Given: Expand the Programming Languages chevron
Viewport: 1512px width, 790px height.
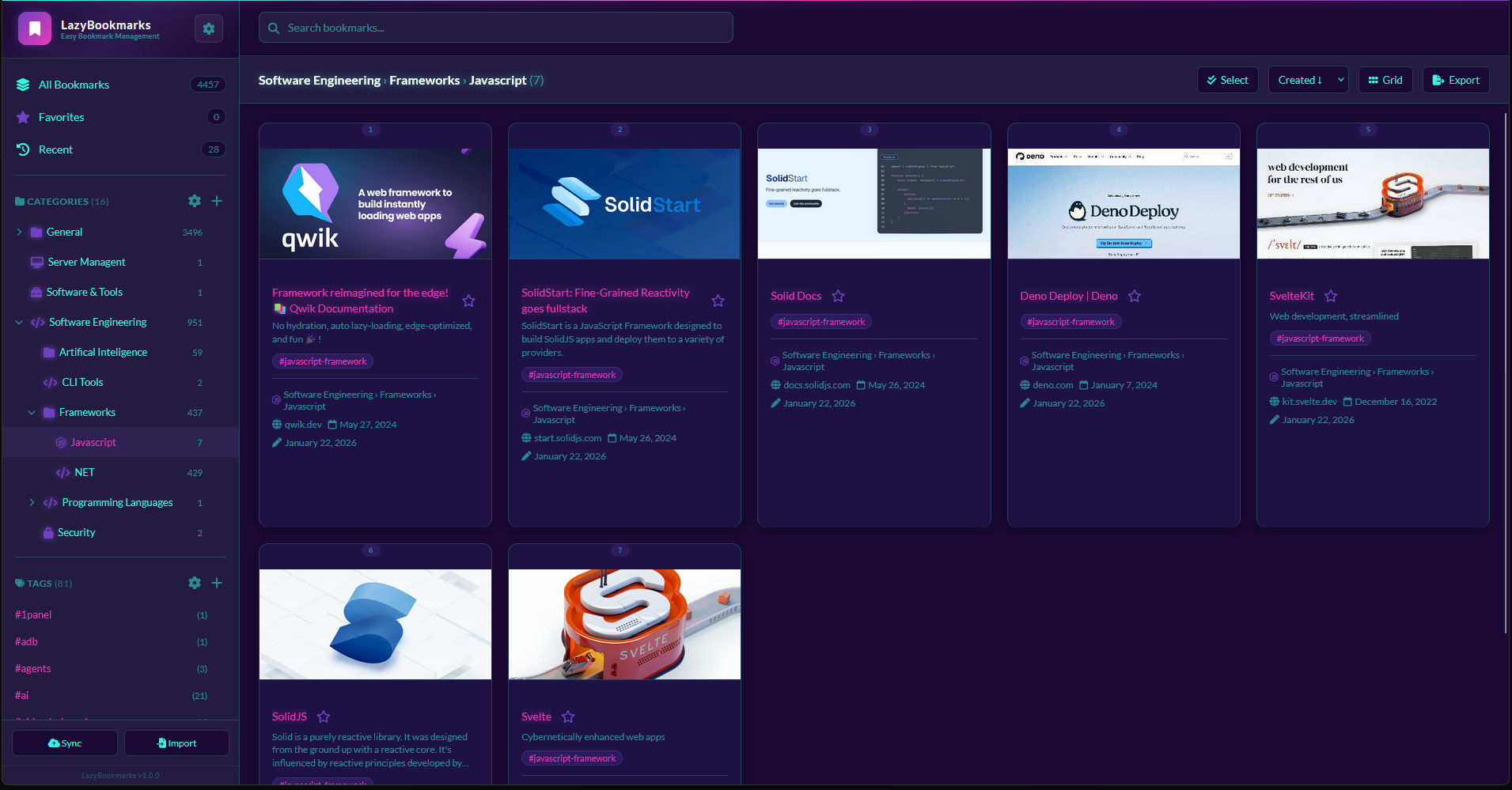Looking at the screenshot, I should [32, 502].
